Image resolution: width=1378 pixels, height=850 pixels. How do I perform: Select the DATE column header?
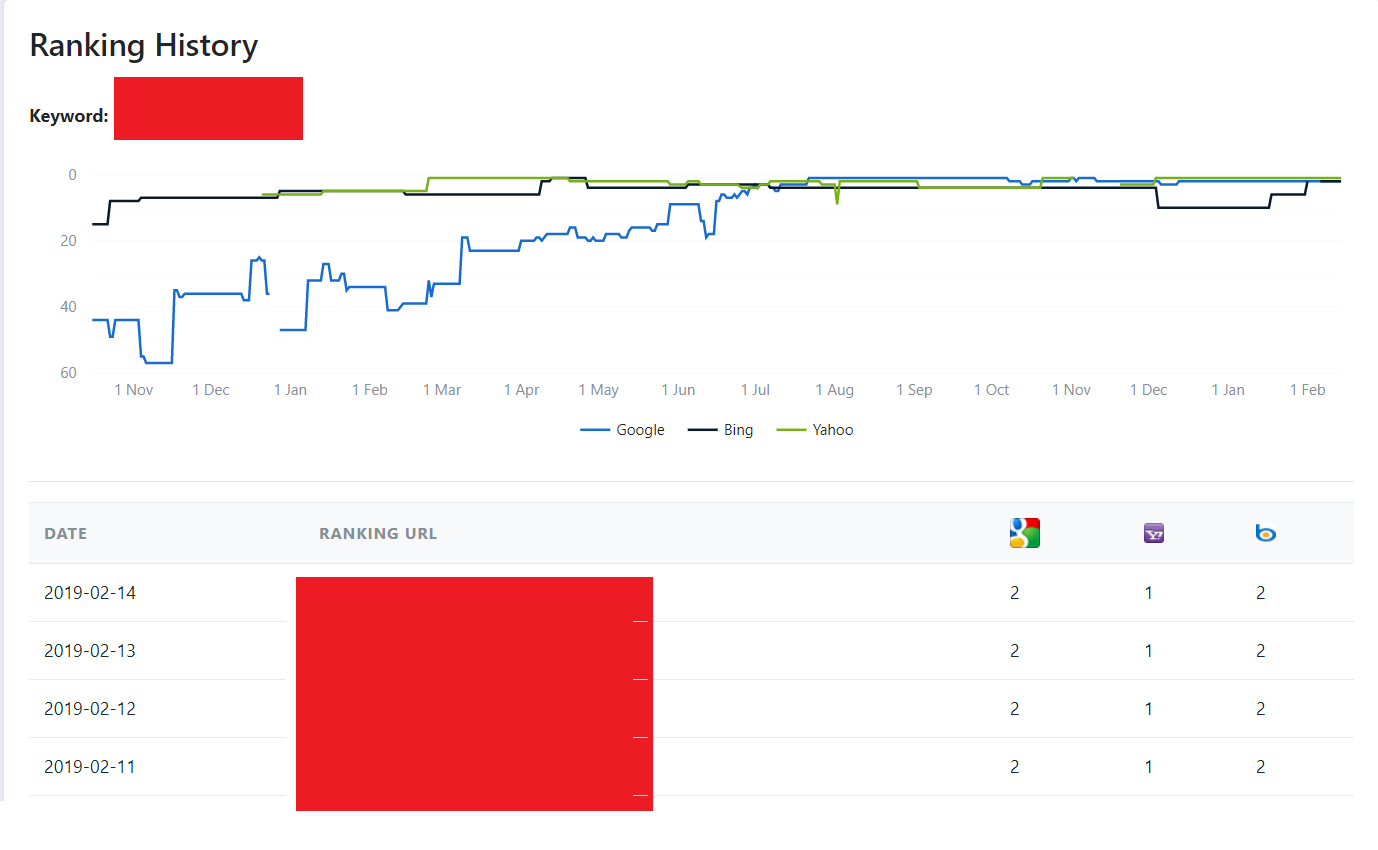(66, 534)
